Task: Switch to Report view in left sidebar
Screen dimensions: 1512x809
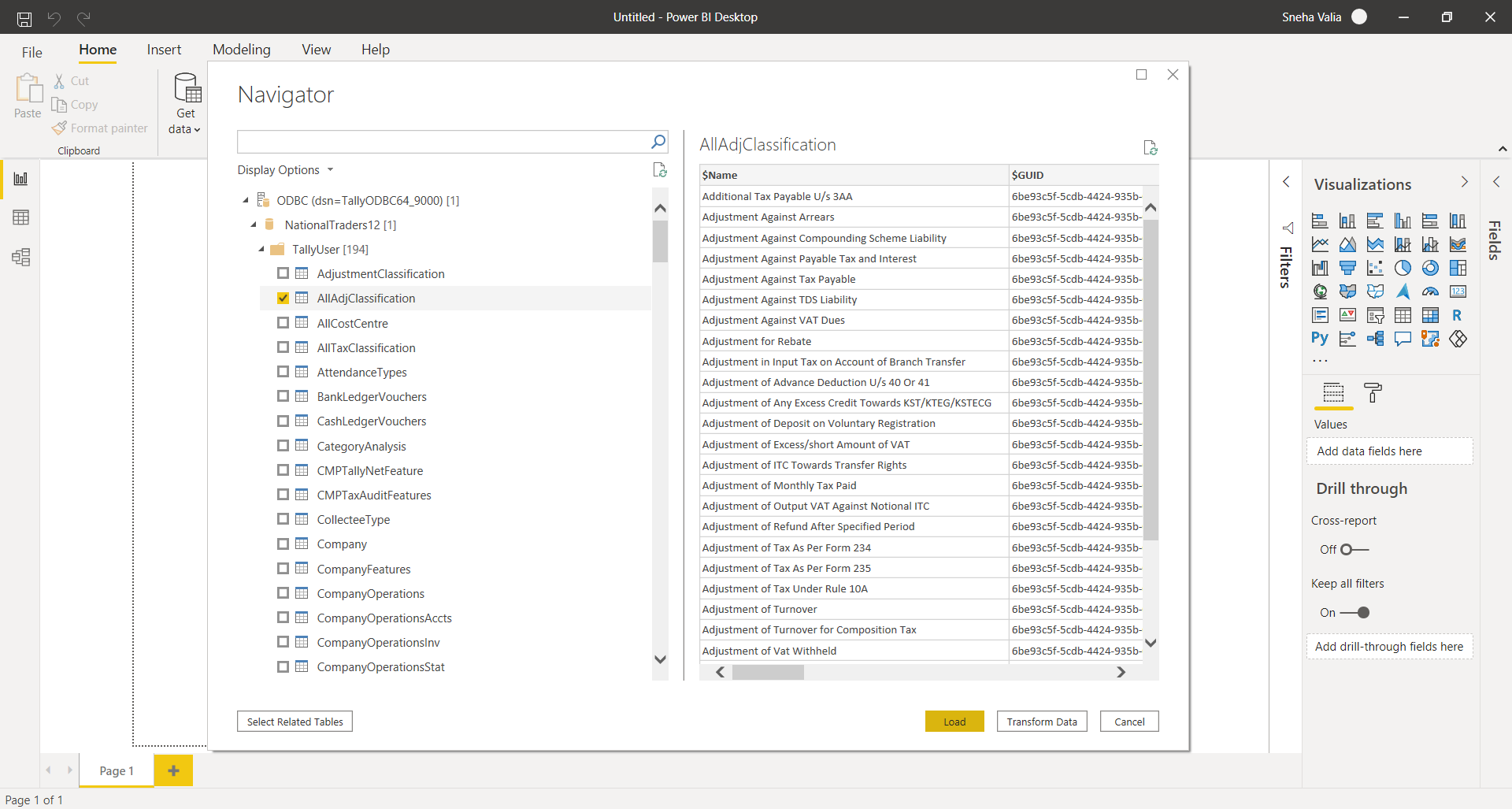Action: (21, 179)
